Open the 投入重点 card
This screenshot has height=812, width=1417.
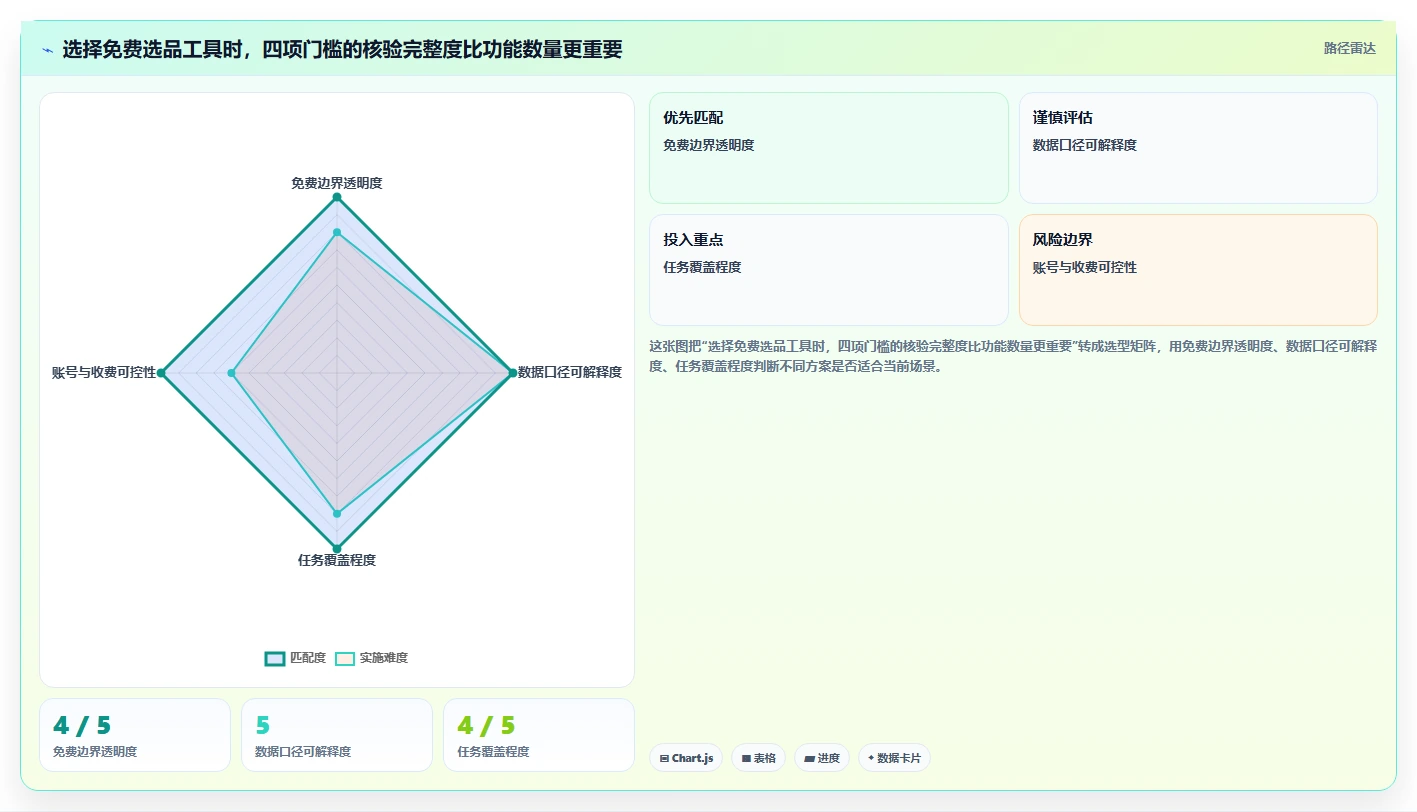coord(829,270)
